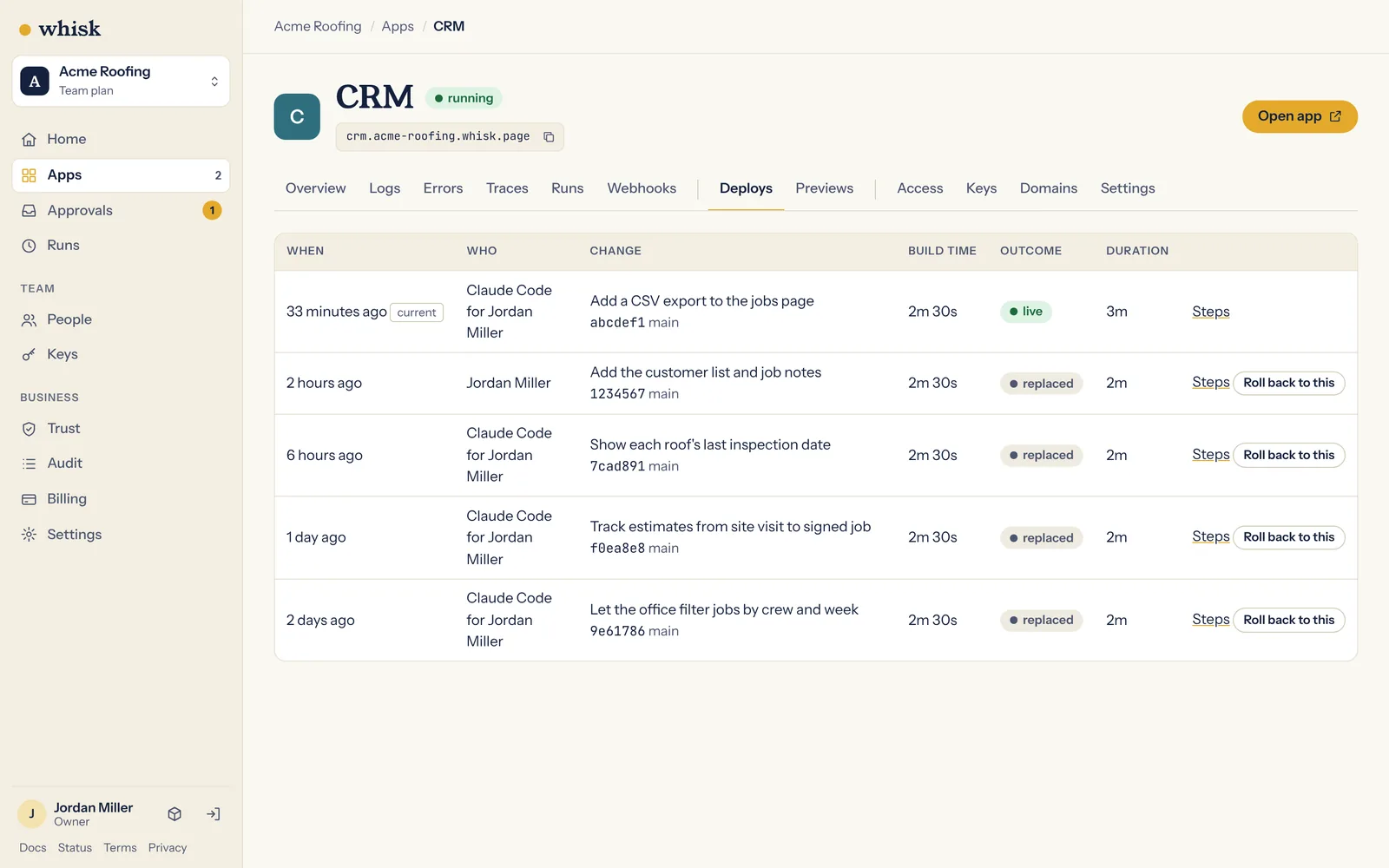Copy the crm.acme-roofing.whisk.page URL
This screenshot has height=868, width=1389.
(x=549, y=137)
